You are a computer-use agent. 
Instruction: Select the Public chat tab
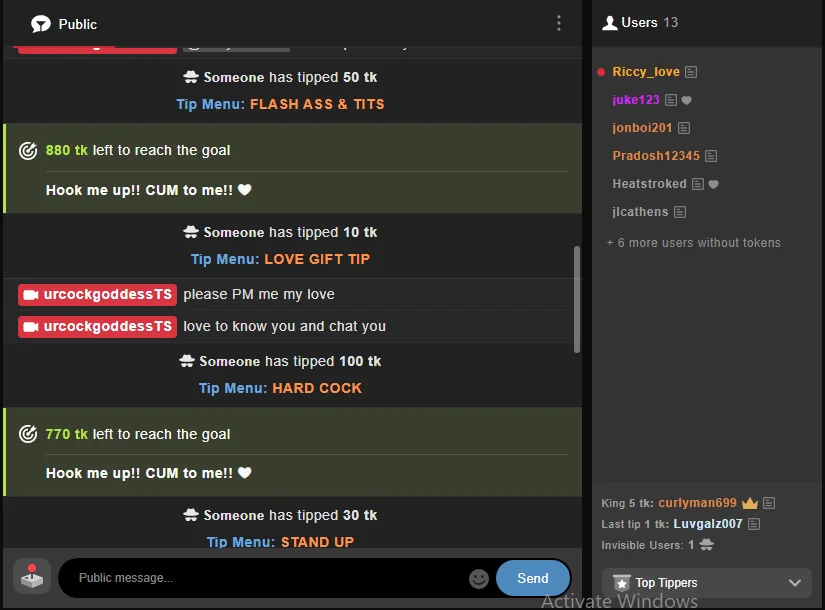click(x=64, y=24)
